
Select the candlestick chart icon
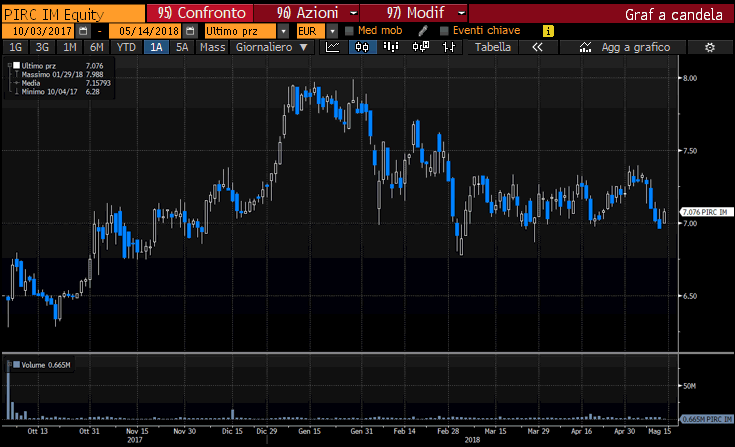click(x=356, y=47)
